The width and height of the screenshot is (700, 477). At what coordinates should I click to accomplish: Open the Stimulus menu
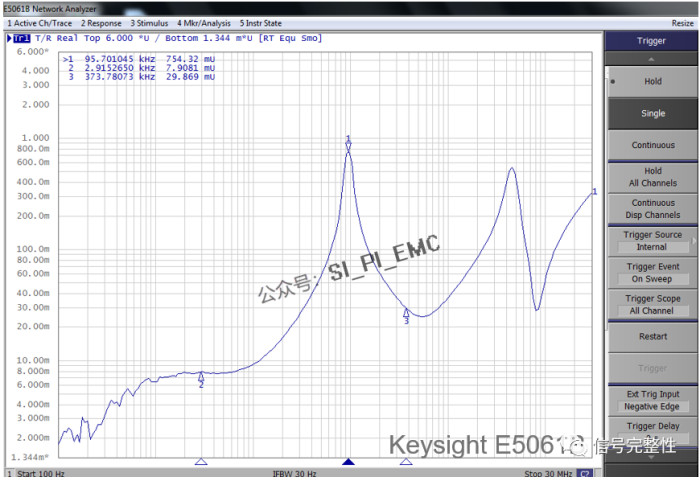pyautogui.click(x=149, y=23)
